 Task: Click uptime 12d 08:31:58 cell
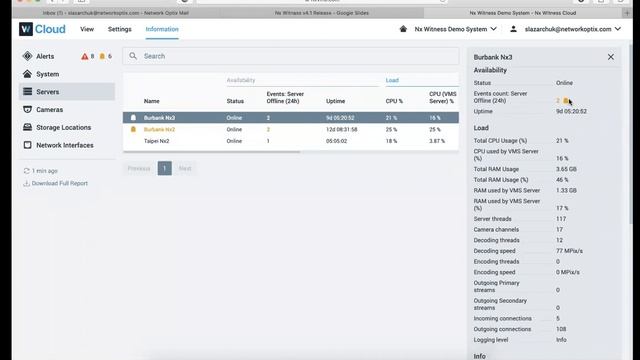pos(342,129)
